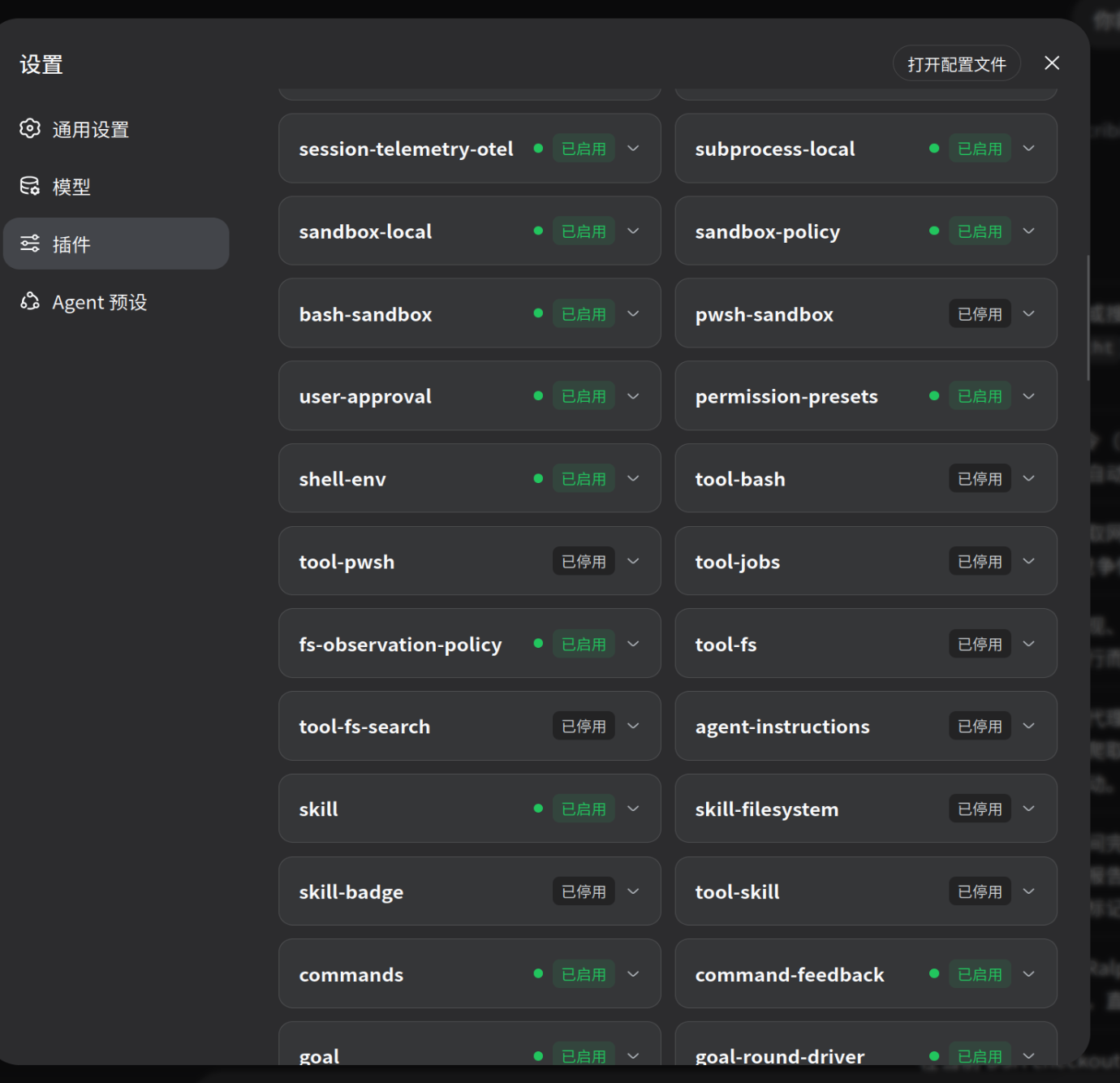
Task: Expand the skill-filesystem chevron
Action: [x=1029, y=809]
